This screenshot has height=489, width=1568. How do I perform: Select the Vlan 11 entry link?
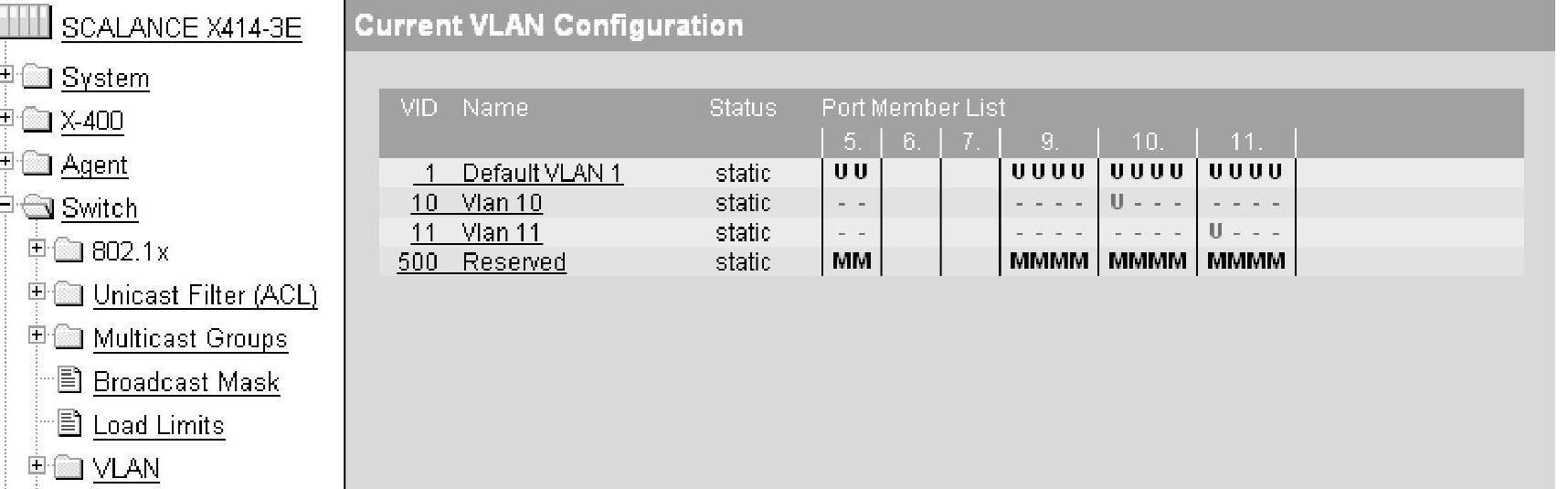click(502, 232)
